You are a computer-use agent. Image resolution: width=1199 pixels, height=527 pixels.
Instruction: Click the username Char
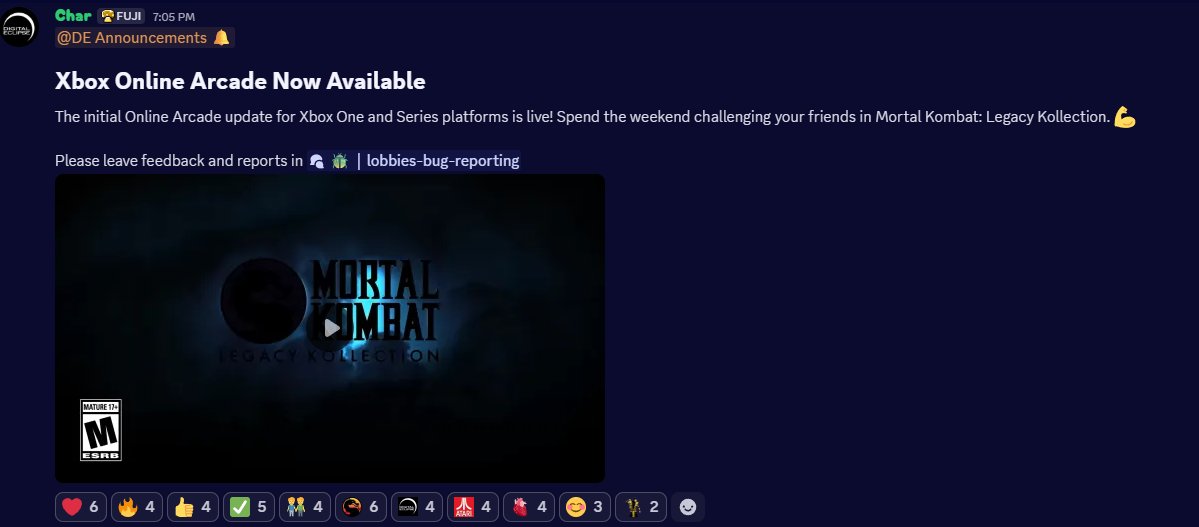click(73, 15)
